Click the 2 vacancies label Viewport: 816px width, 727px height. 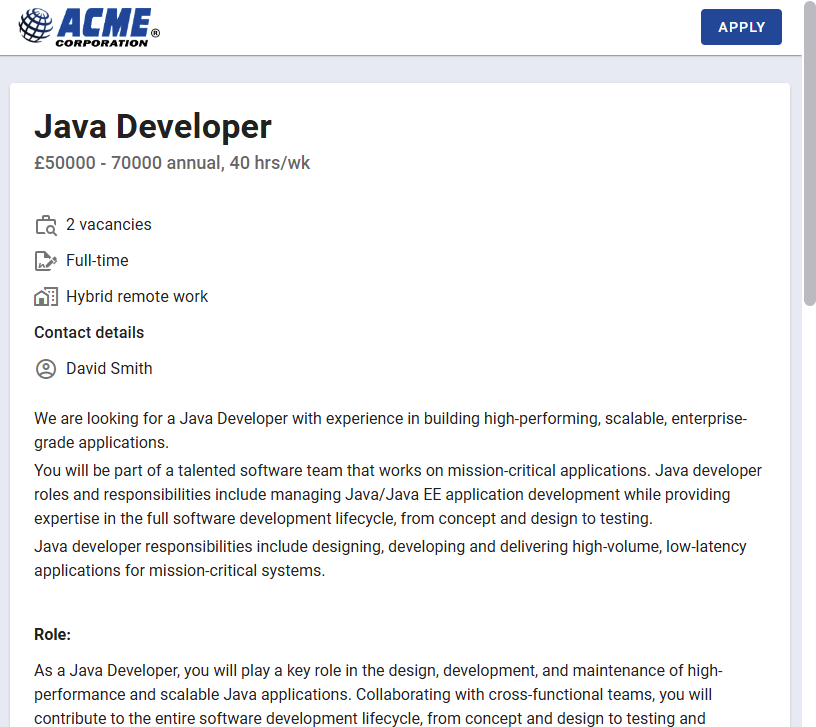coord(108,225)
